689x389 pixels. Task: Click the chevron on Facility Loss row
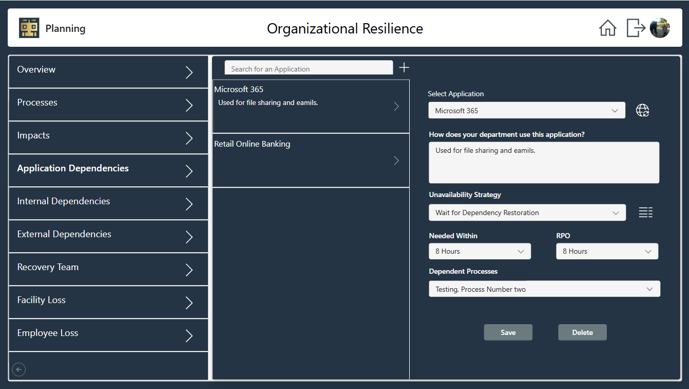pos(189,303)
